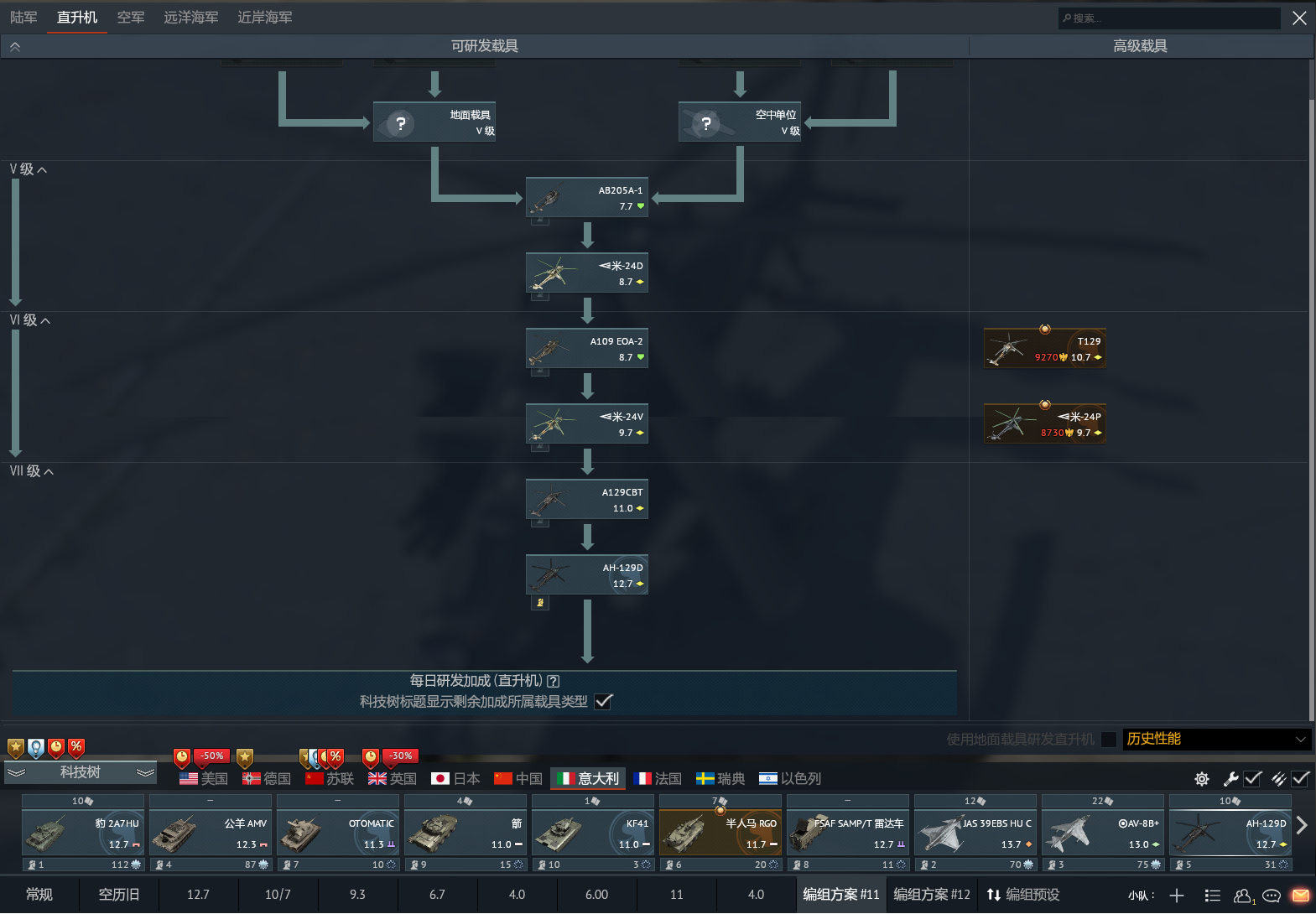This screenshot has width=1316, height=914.
Task: Open the orange mail envelope icon
Action: tap(1301, 895)
